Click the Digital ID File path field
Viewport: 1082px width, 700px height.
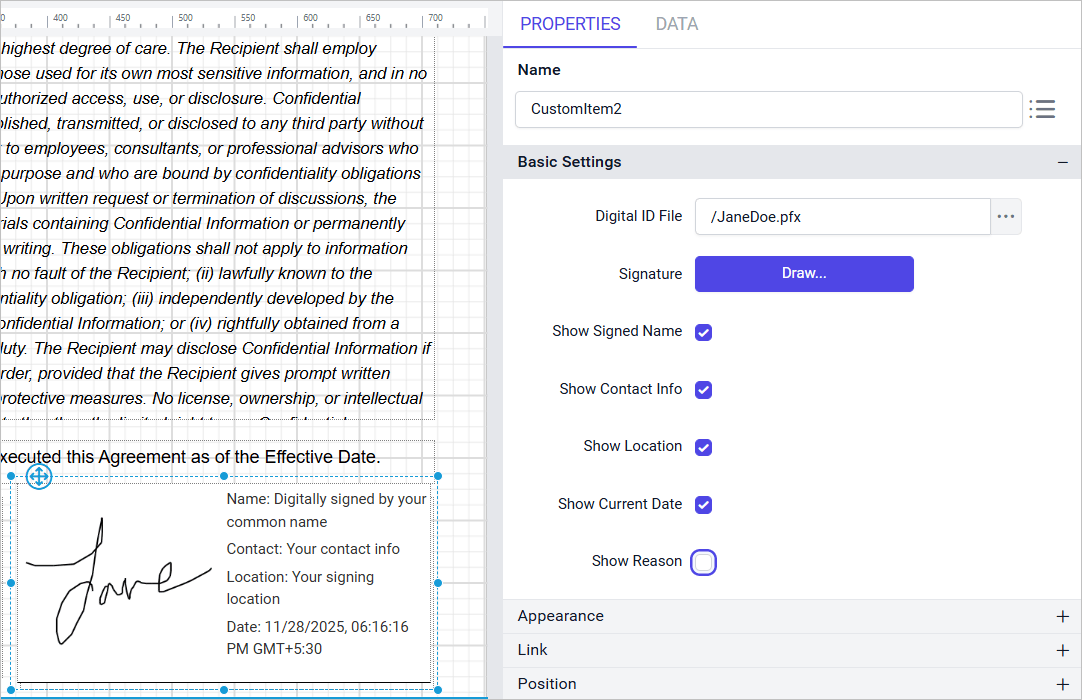pyautogui.click(x=842, y=217)
